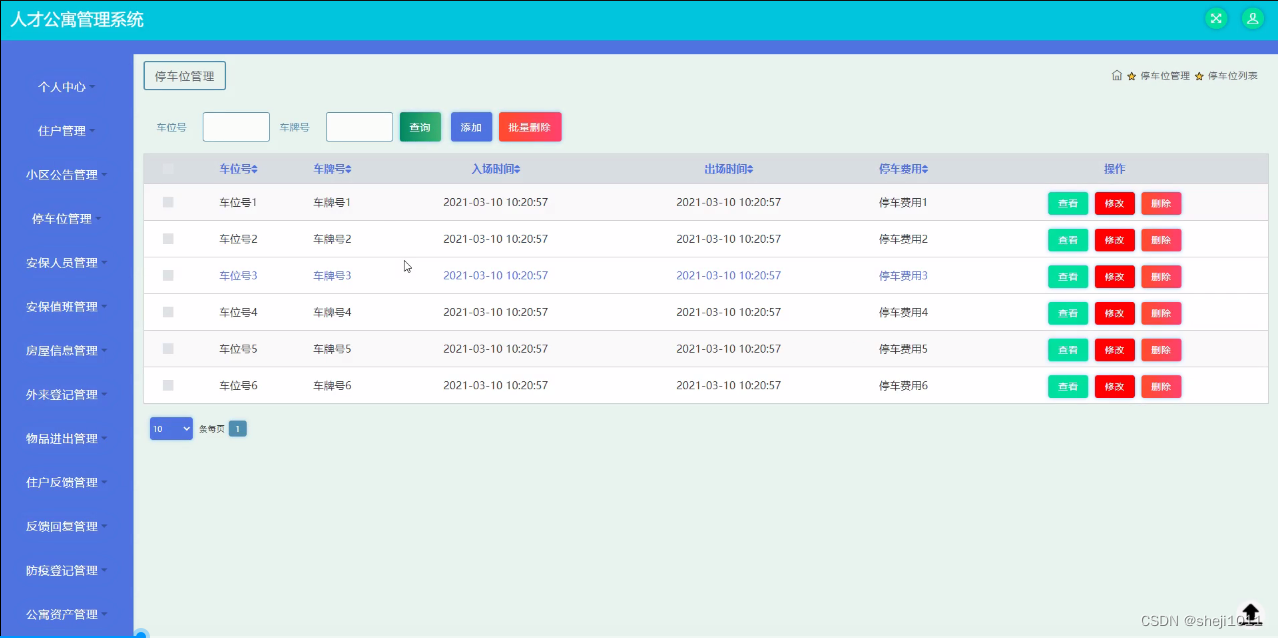Open the user profile icon top right
This screenshot has height=638, width=1278.
pyautogui.click(x=1252, y=18)
